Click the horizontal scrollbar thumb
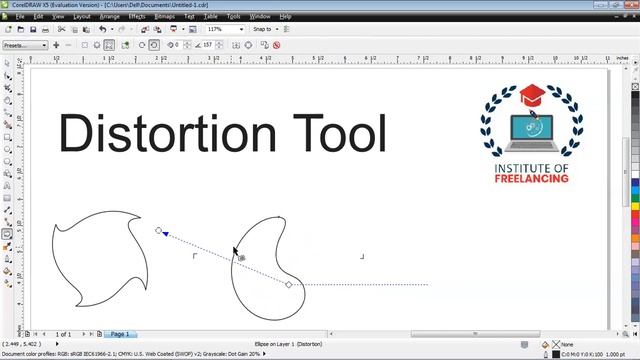640x360 pixels. (x=475, y=334)
